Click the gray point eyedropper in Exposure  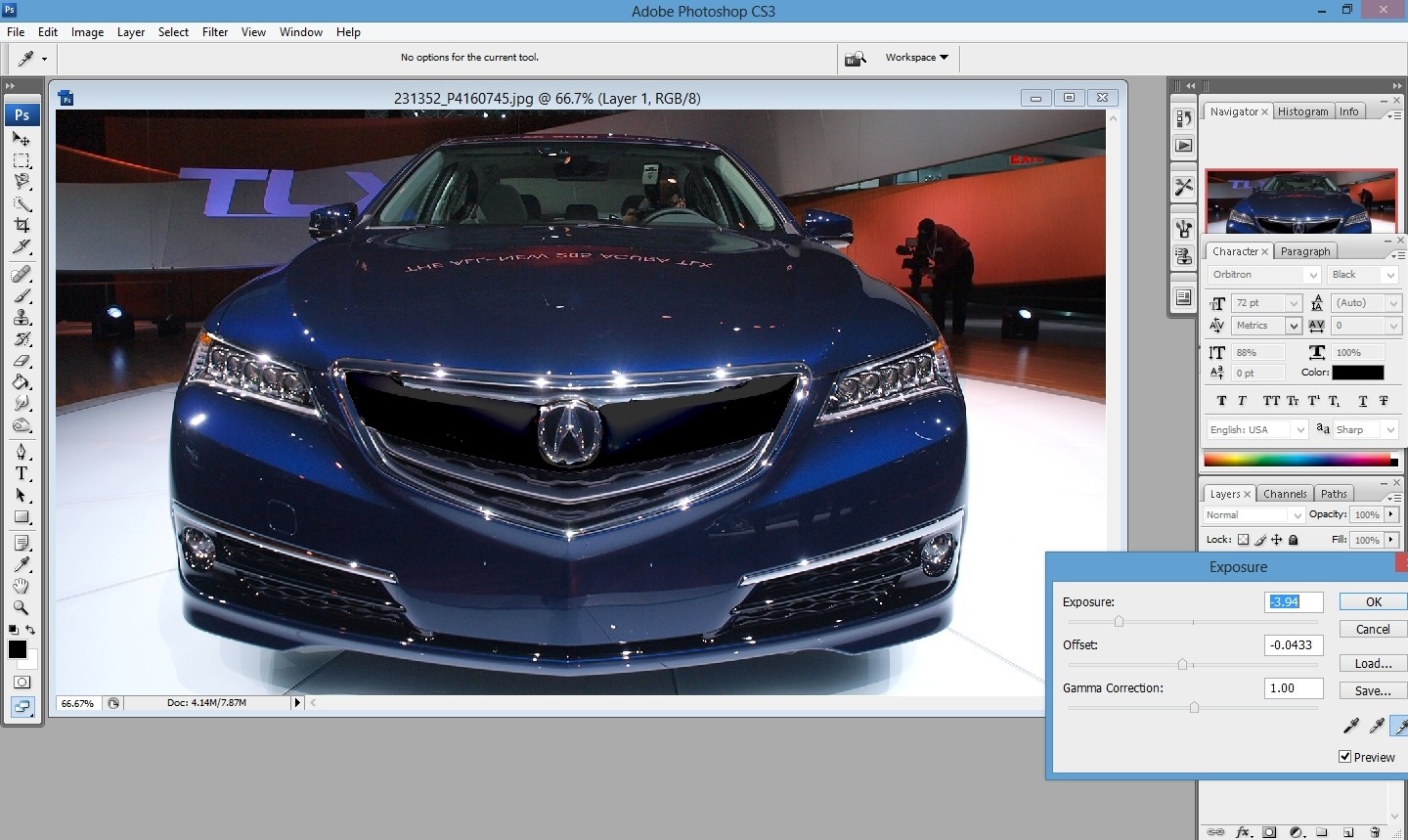pos(1377,726)
